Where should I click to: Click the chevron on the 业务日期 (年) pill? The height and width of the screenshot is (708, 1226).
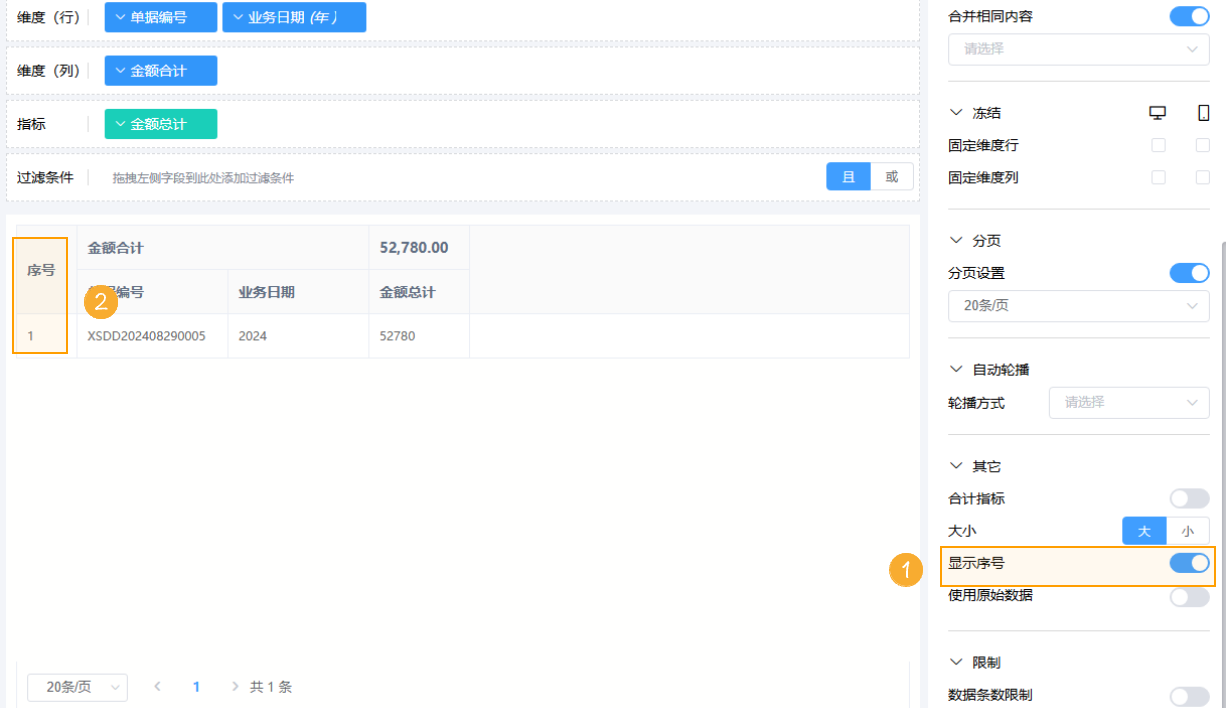point(238,17)
